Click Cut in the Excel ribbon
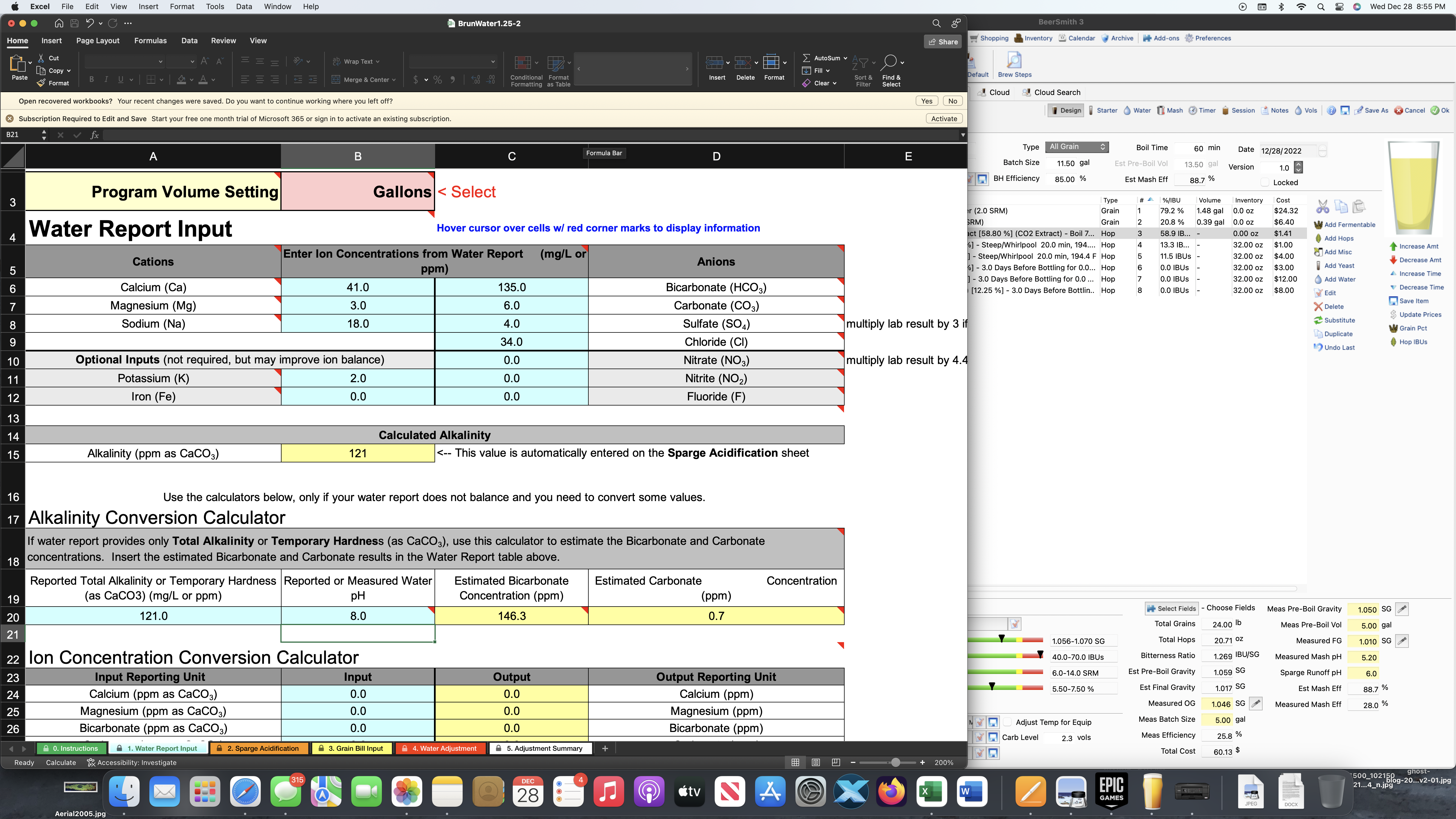Viewport: 1456px width, 819px height. [x=49, y=58]
